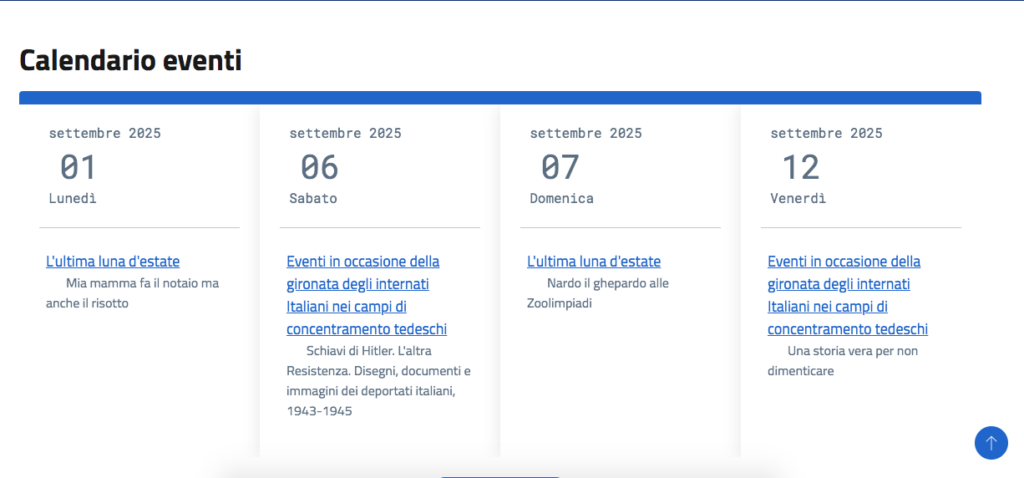Click the scroll-to-top arrow button
This screenshot has height=478, width=1024.
click(x=991, y=442)
